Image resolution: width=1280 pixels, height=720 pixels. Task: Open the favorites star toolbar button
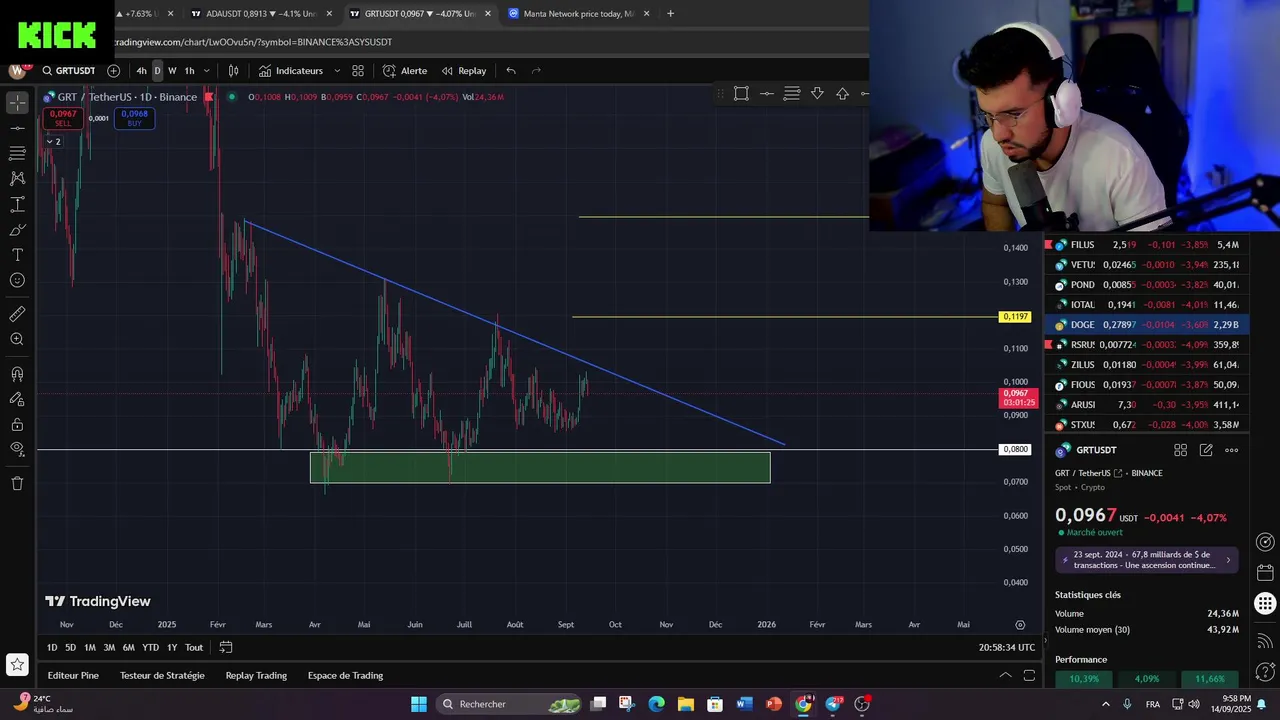pos(17,665)
